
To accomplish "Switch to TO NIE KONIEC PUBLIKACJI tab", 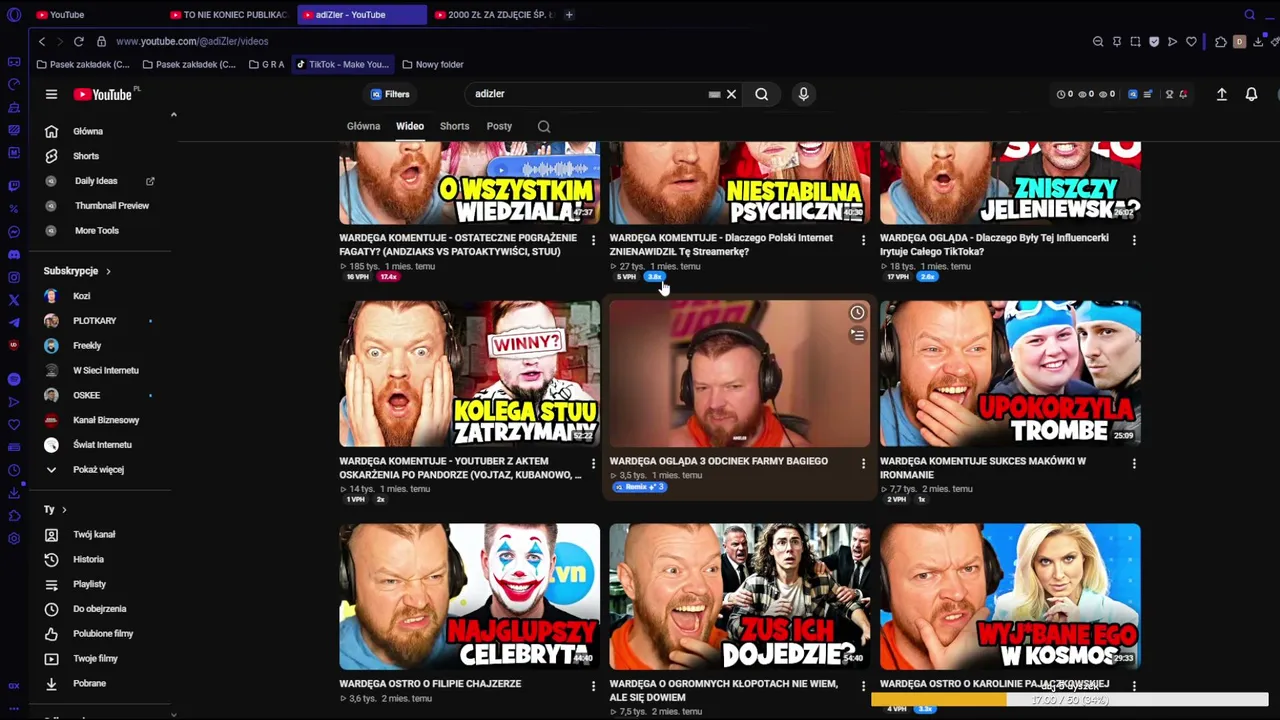I will [229, 15].
